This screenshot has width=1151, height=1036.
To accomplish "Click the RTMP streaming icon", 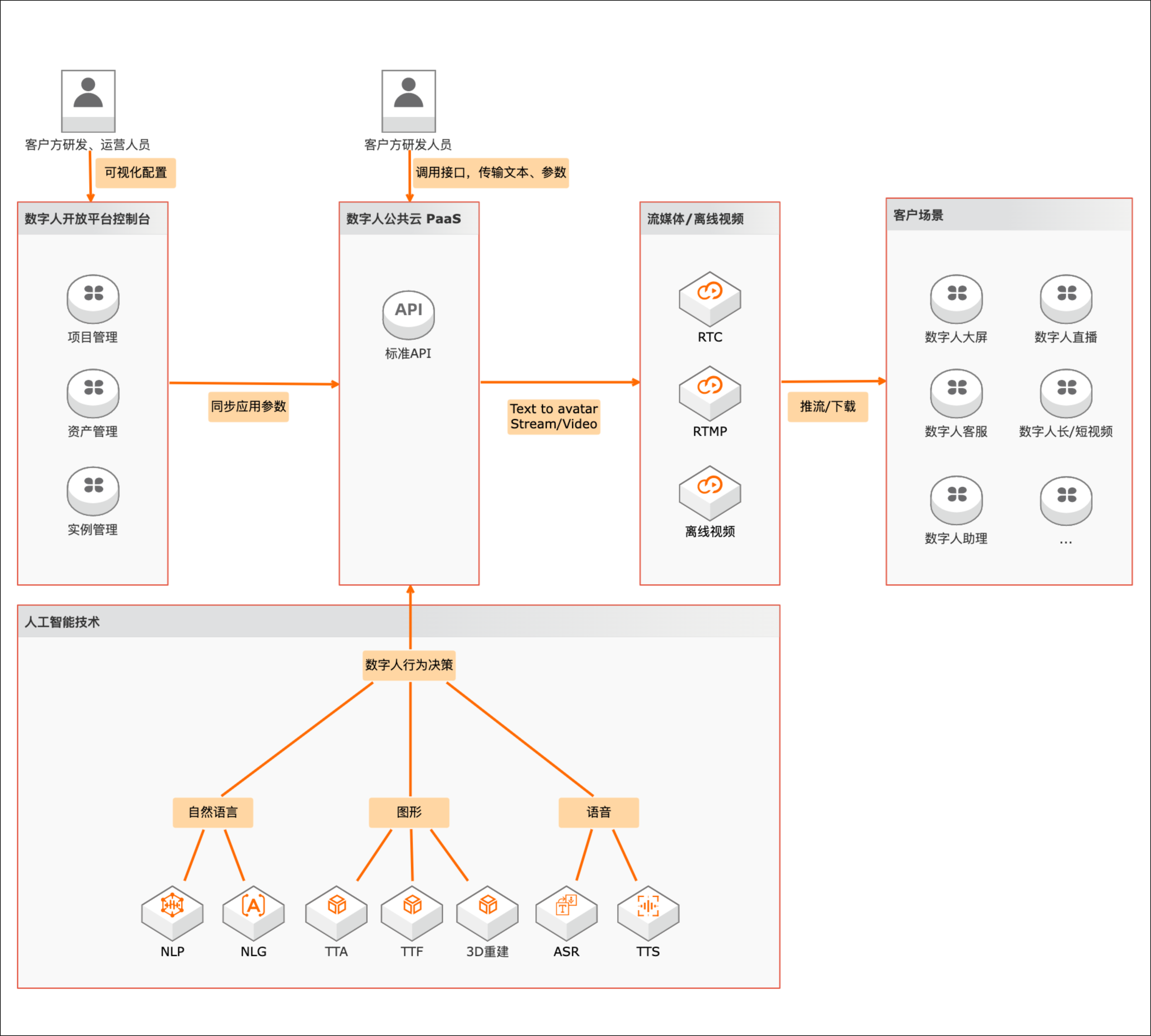I will pyautogui.click(x=710, y=393).
